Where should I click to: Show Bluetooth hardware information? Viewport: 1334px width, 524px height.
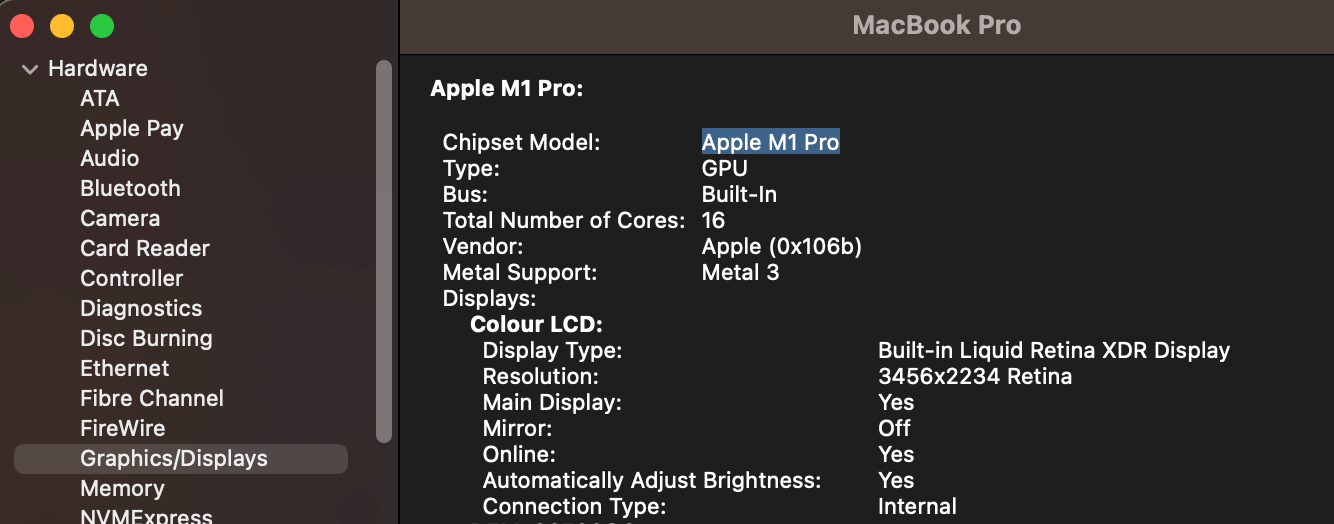[x=130, y=188]
